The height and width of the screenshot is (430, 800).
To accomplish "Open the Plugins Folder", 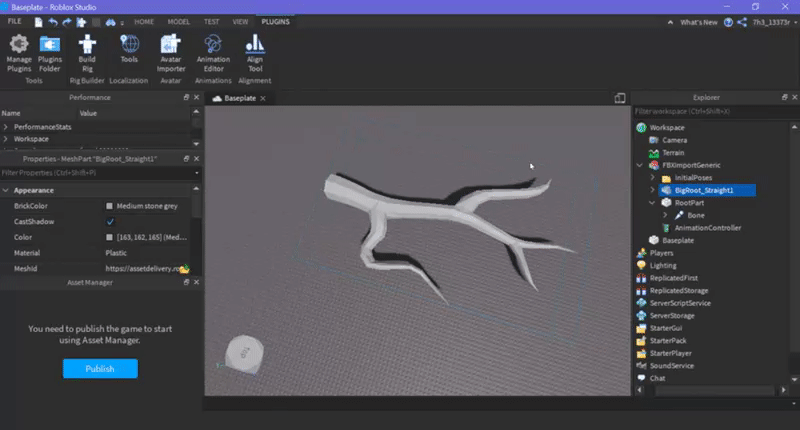I will click(49, 53).
